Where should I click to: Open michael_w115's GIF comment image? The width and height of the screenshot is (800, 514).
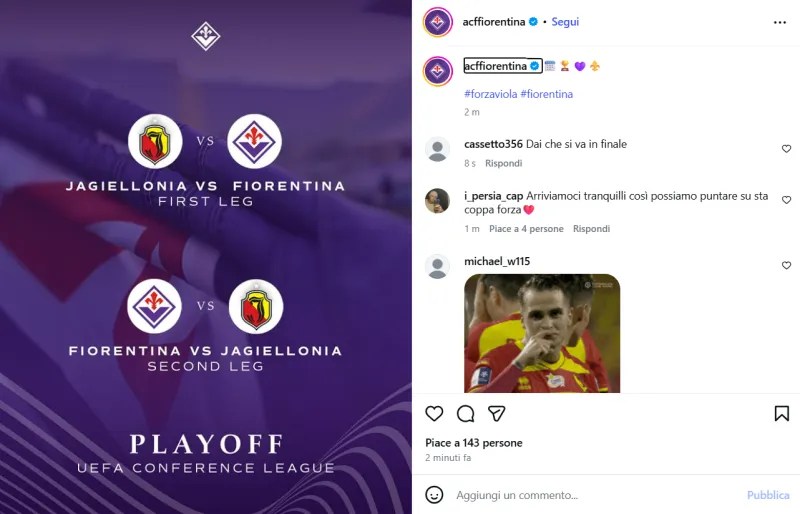click(x=542, y=333)
